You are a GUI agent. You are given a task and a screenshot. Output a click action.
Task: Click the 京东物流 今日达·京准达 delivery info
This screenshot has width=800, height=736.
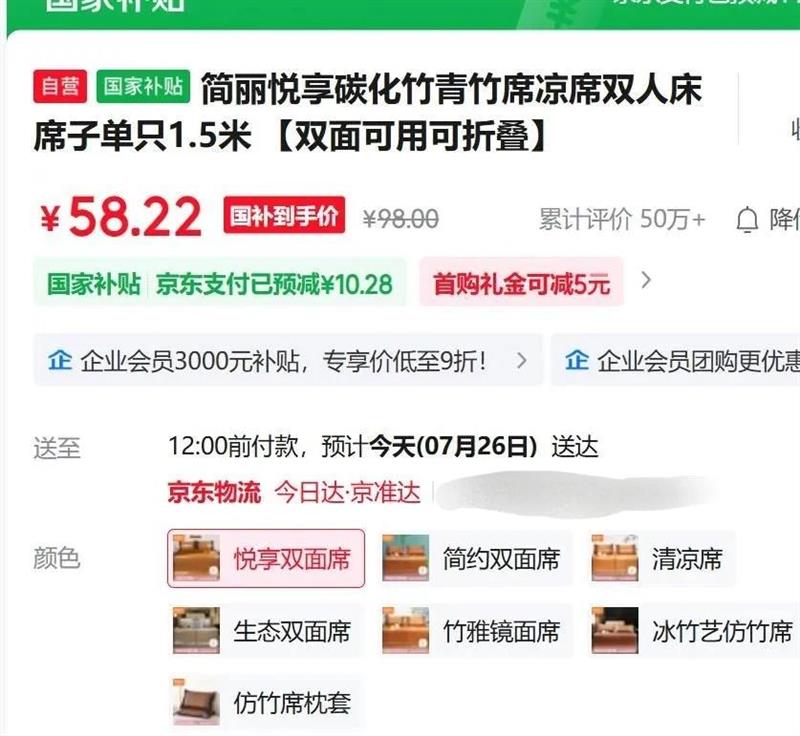[294, 492]
